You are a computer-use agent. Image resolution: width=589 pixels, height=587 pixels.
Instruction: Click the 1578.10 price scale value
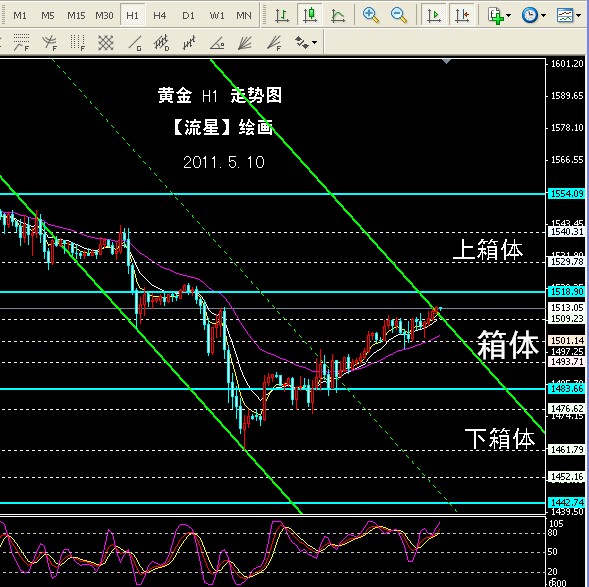[567, 128]
